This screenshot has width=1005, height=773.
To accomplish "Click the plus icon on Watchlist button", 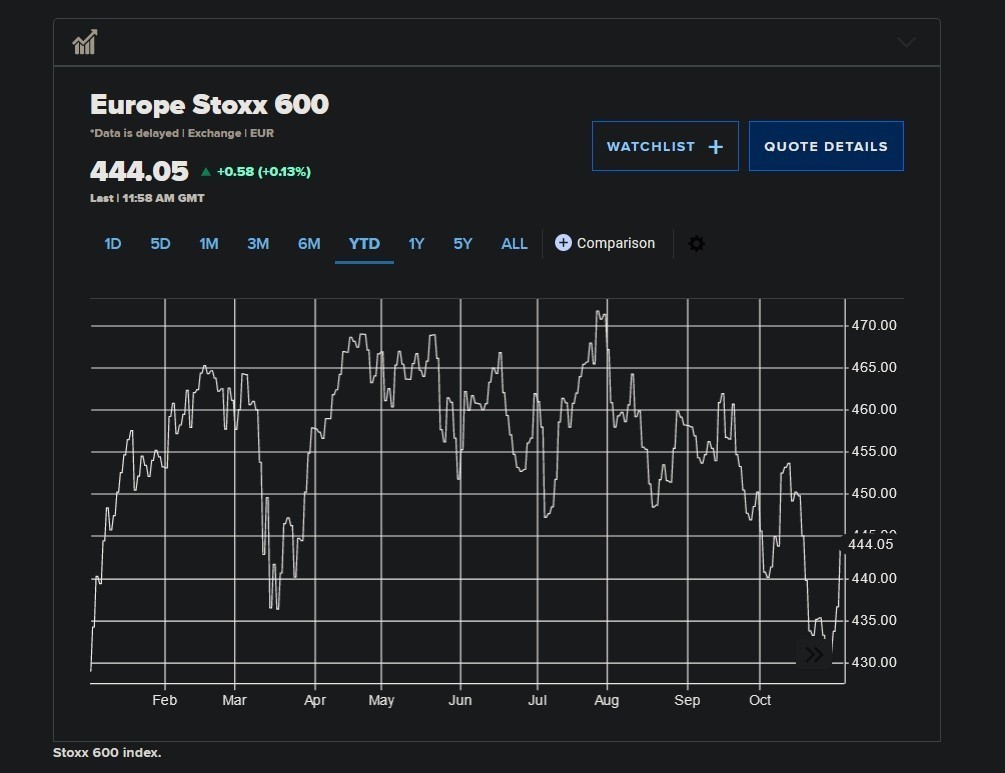I will click(715, 147).
